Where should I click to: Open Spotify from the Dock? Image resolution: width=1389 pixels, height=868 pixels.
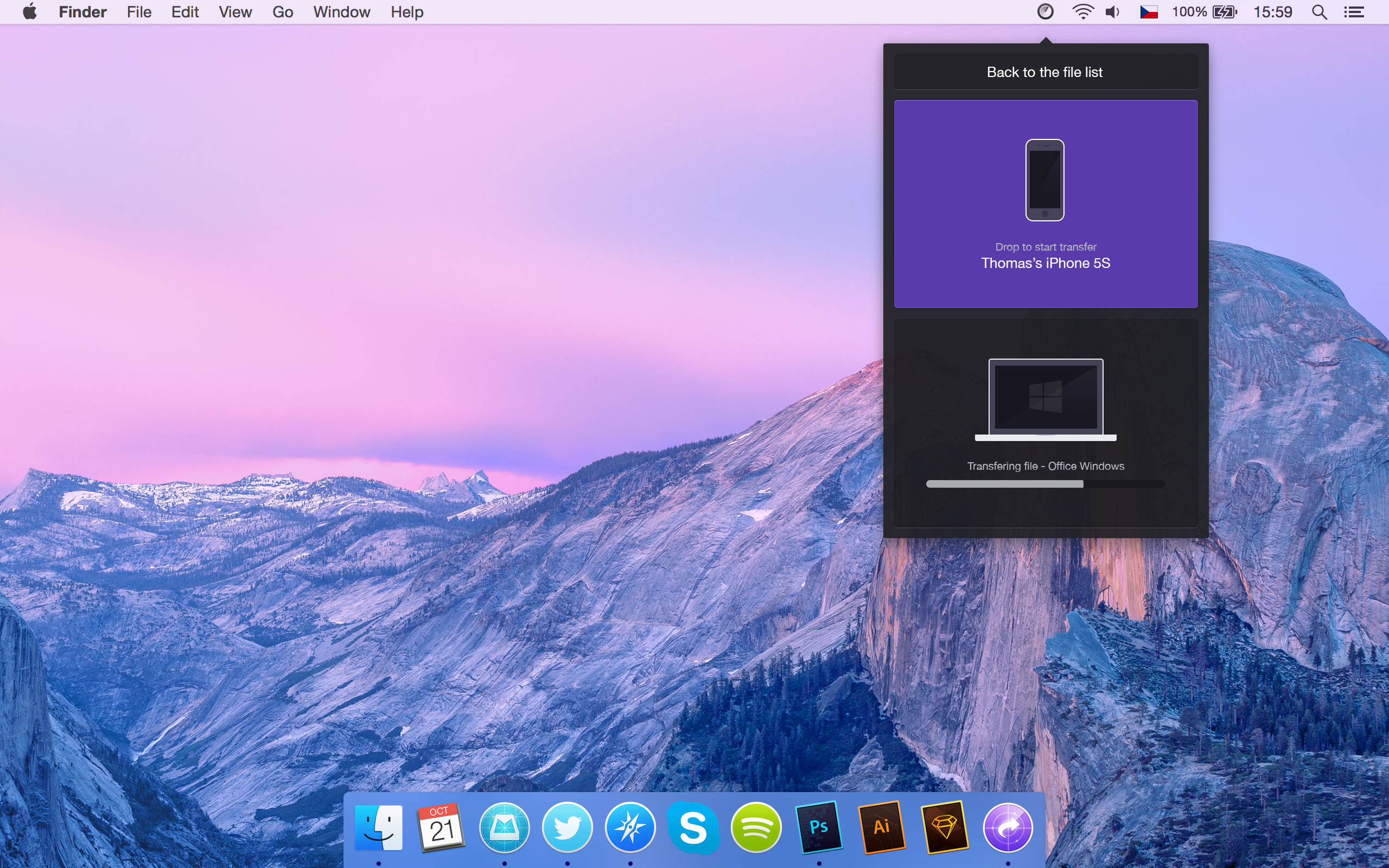[x=756, y=828]
